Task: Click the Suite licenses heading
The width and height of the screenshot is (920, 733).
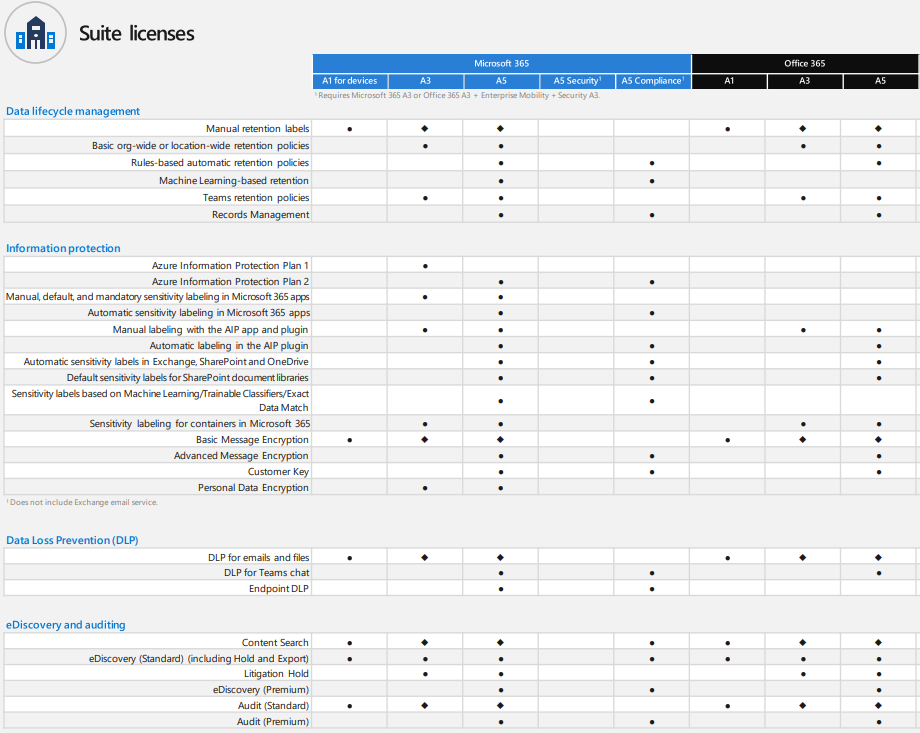Action: [x=137, y=33]
